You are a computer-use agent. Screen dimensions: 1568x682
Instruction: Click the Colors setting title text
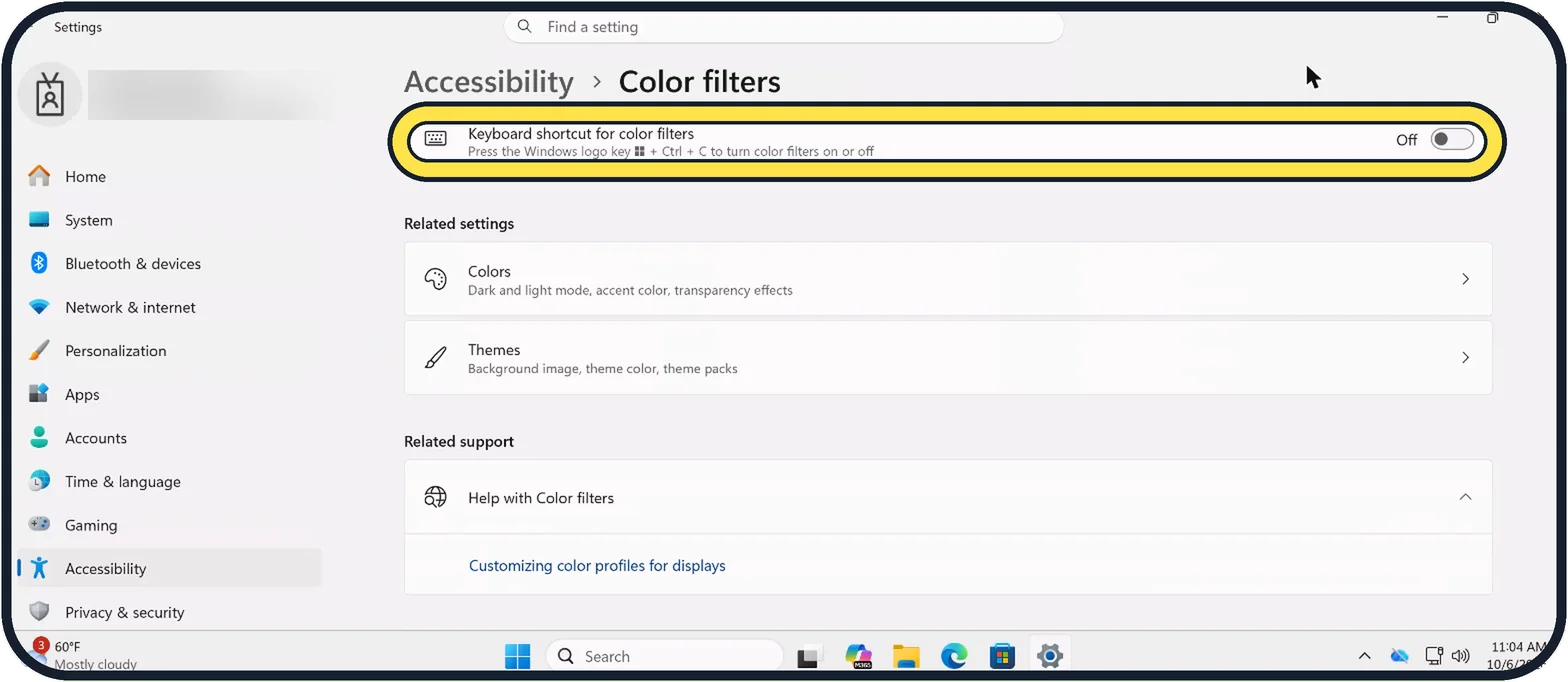click(x=489, y=271)
